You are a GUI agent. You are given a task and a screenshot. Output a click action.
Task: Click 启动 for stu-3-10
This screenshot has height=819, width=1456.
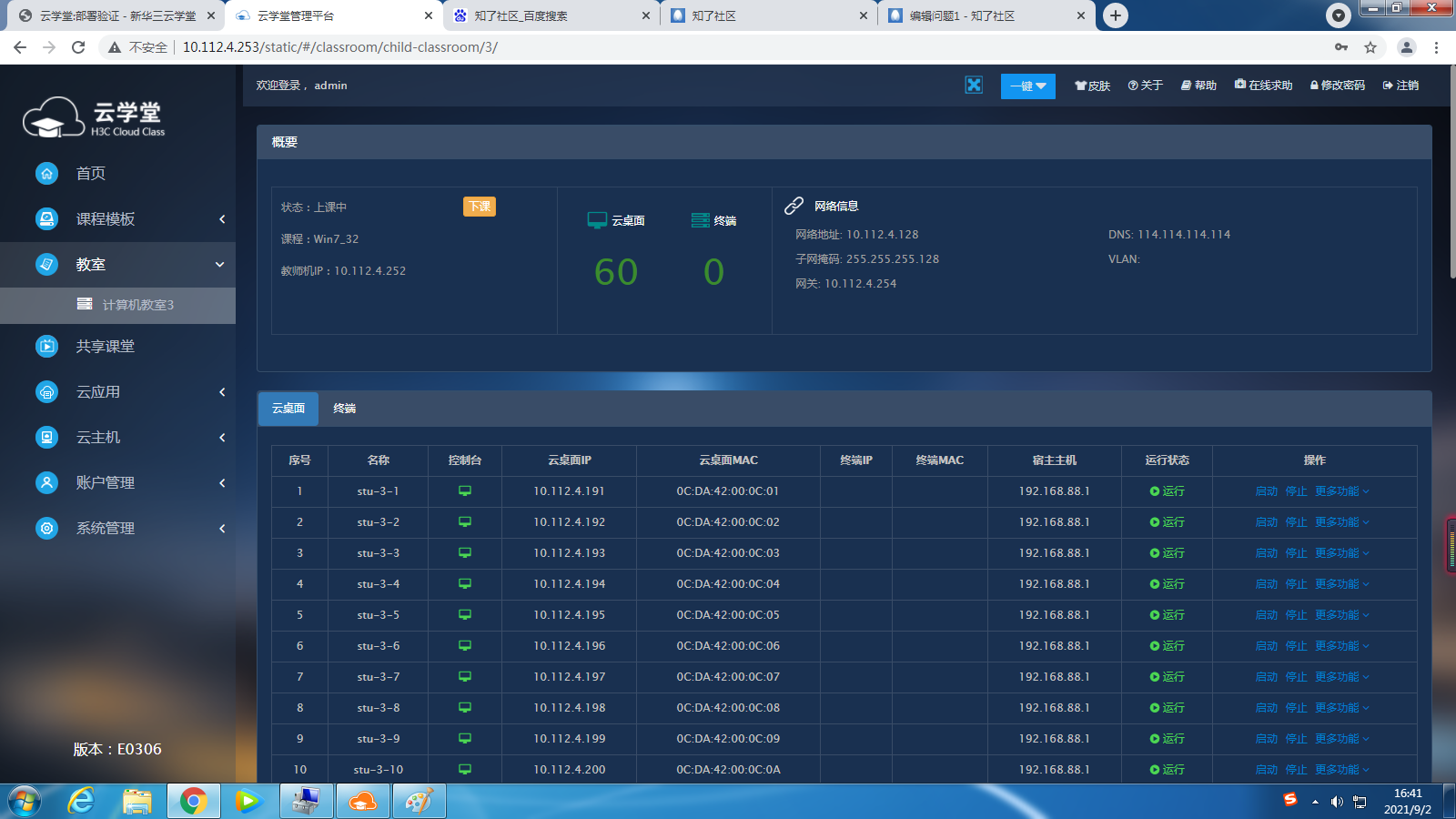[x=1267, y=770]
